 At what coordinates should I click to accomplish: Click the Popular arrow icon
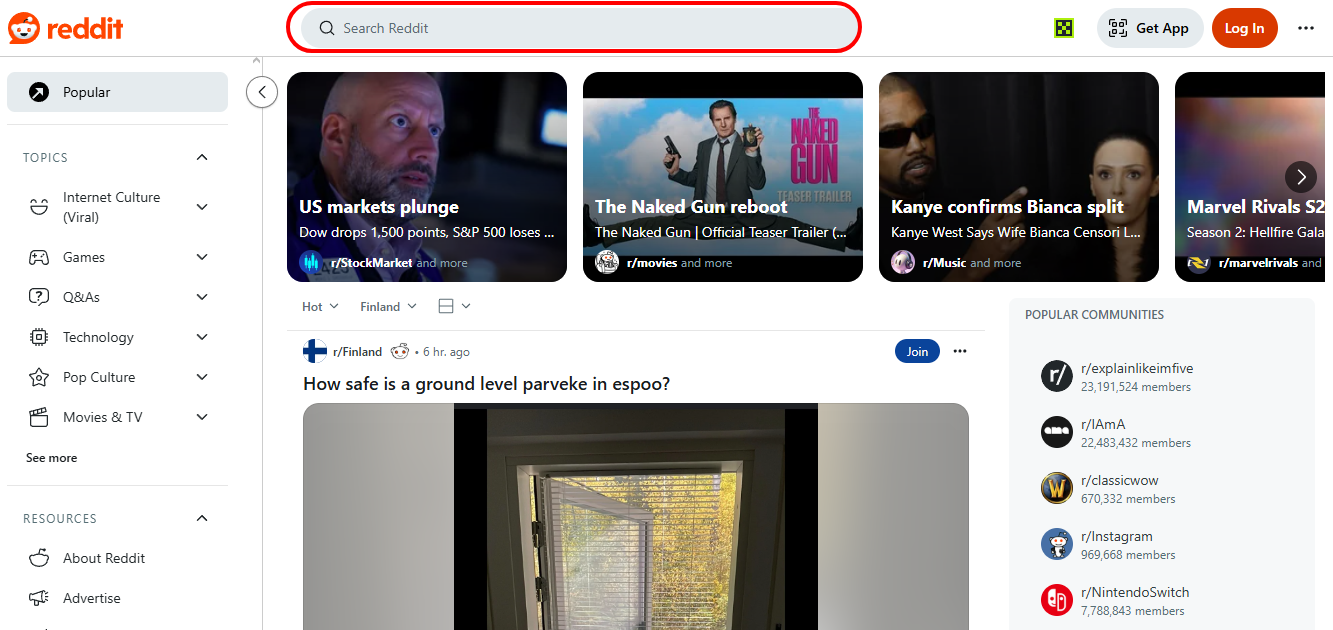coord(38,92)
